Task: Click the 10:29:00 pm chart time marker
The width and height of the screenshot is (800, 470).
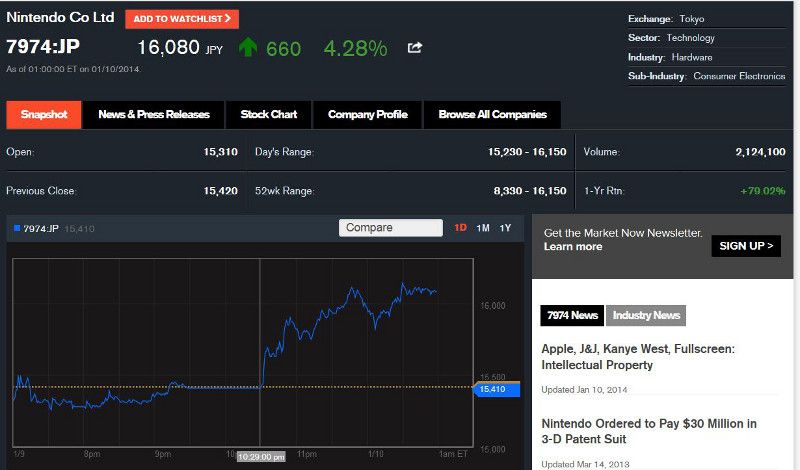Action: 260,457
